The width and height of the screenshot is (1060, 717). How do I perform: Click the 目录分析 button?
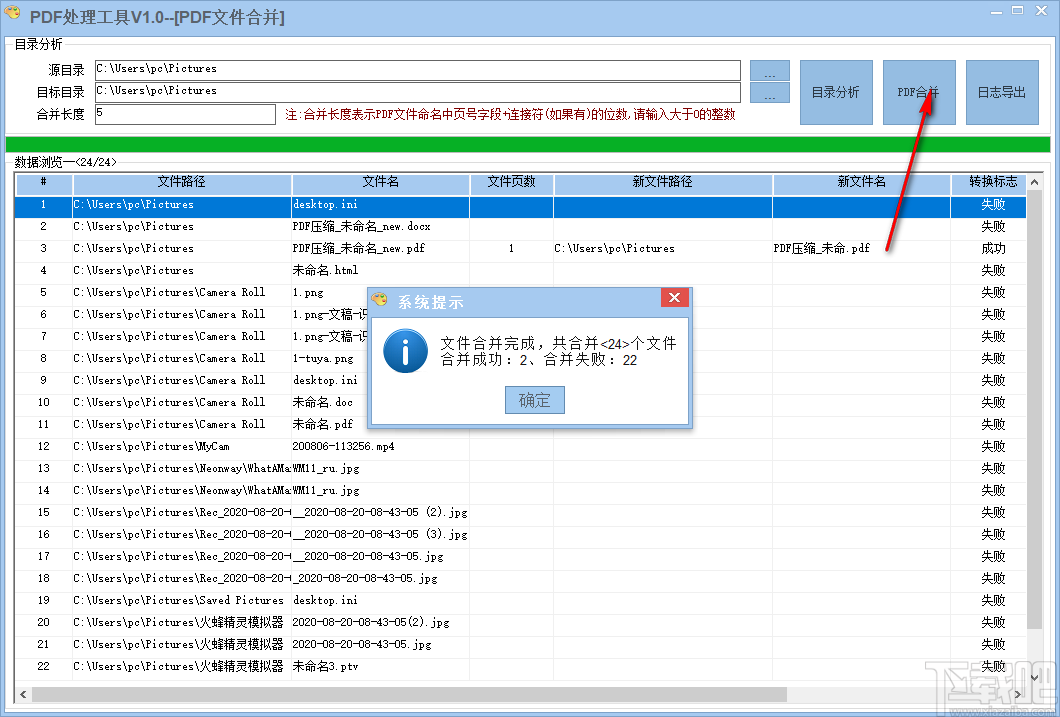(x=836, y=92)
